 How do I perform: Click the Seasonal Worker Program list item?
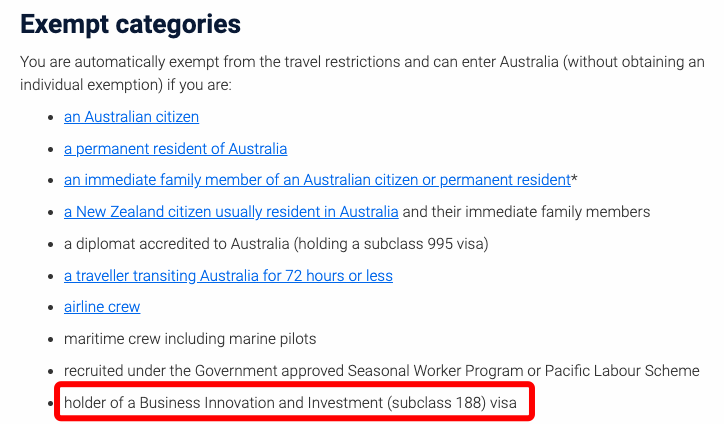(x=381, y=371)
